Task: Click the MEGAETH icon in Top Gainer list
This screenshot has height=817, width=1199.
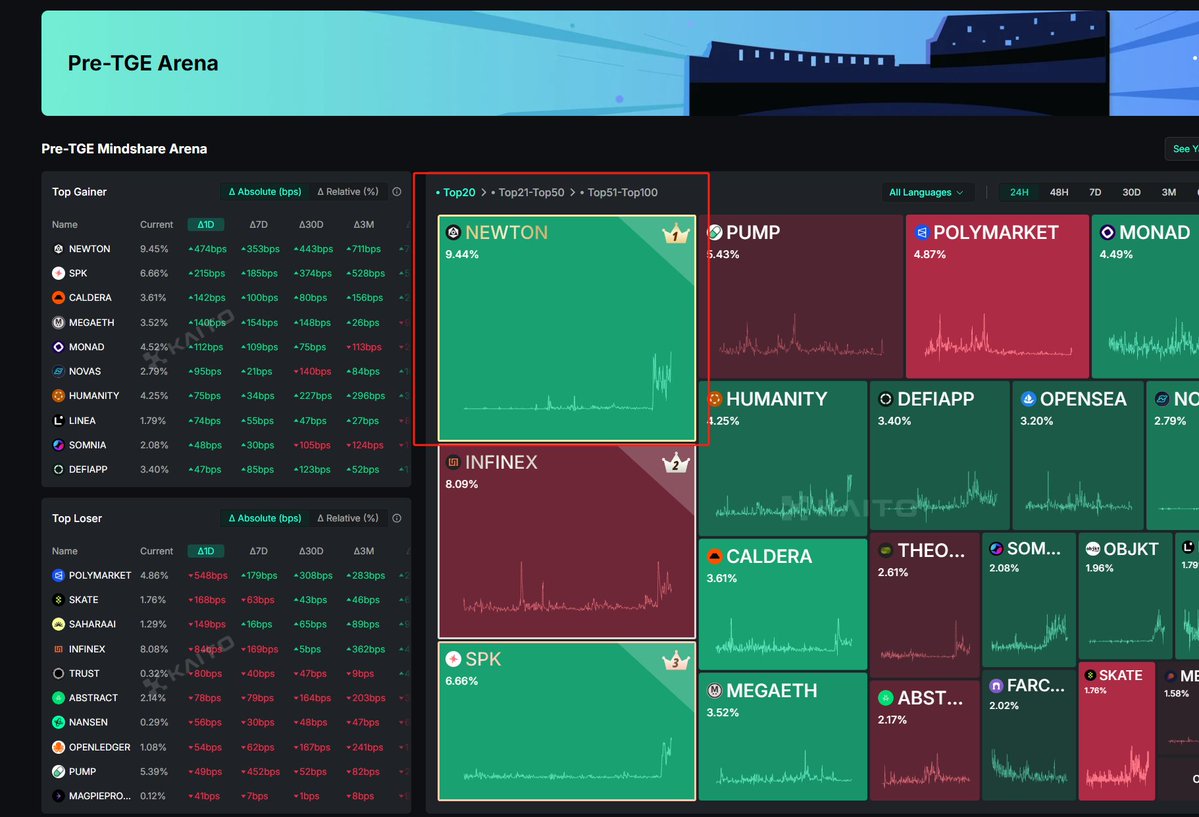Action: pyautogui.click(x=58, y=322)
